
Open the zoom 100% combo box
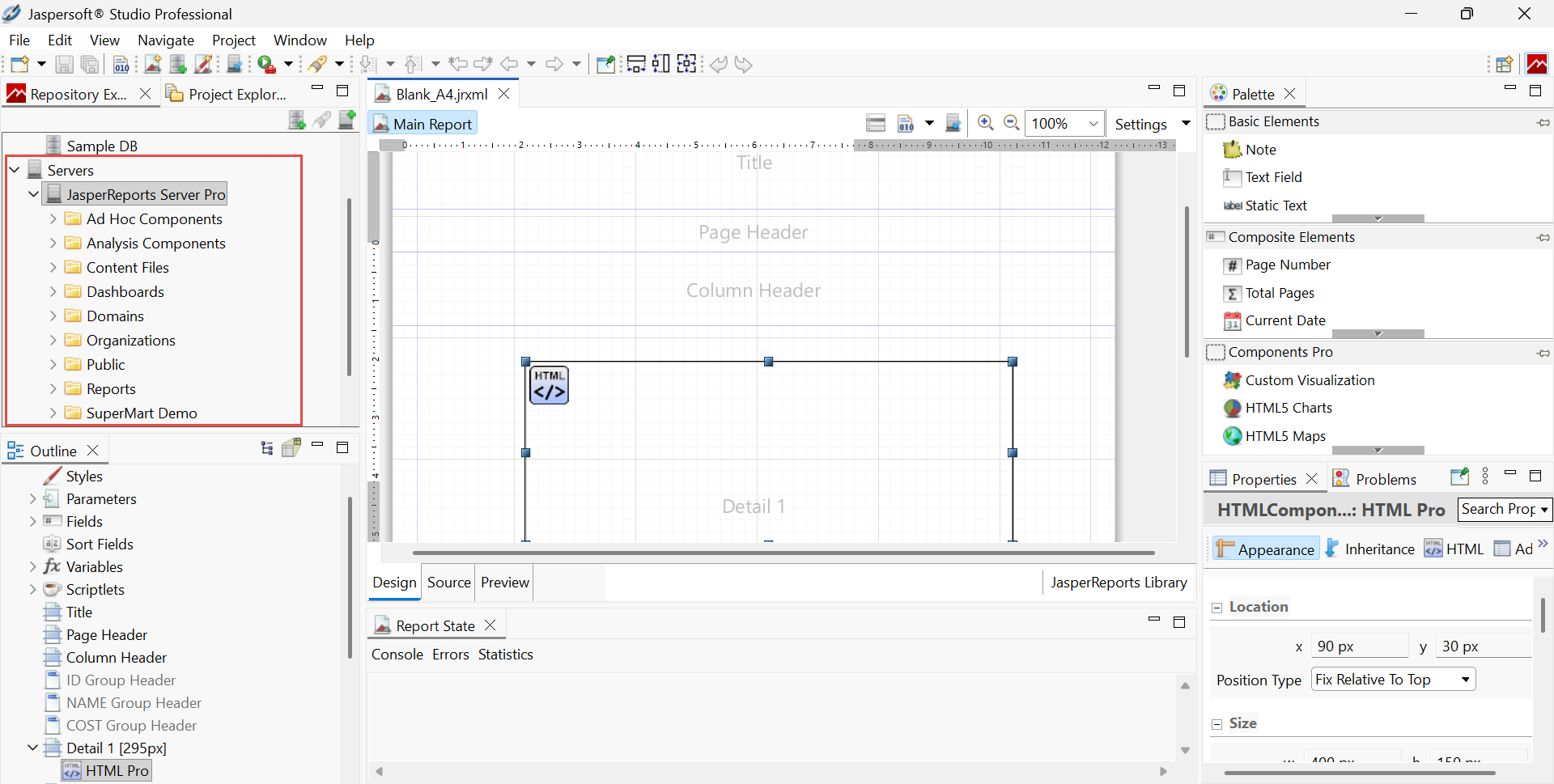(x=1064, y=124)
